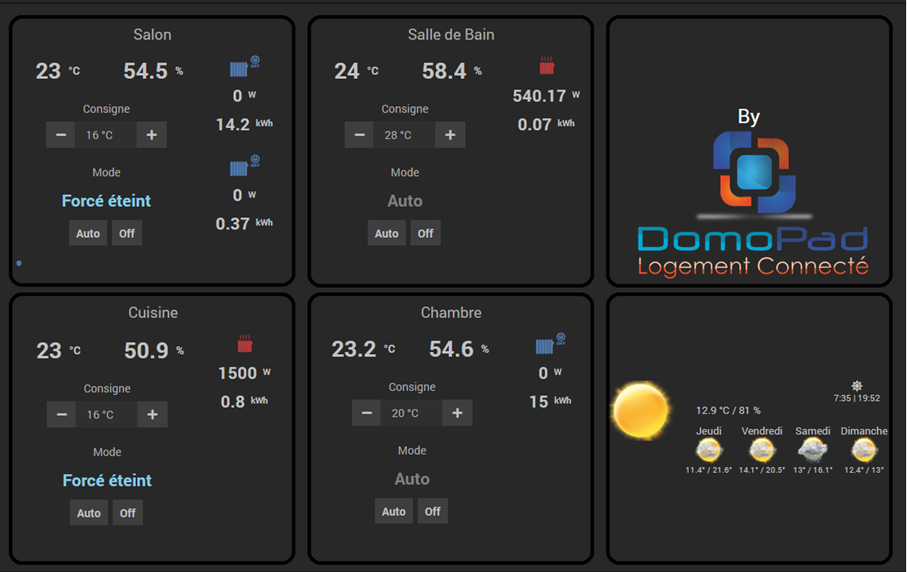Switch Salle de Bain mode to Auto

[386, 233]
